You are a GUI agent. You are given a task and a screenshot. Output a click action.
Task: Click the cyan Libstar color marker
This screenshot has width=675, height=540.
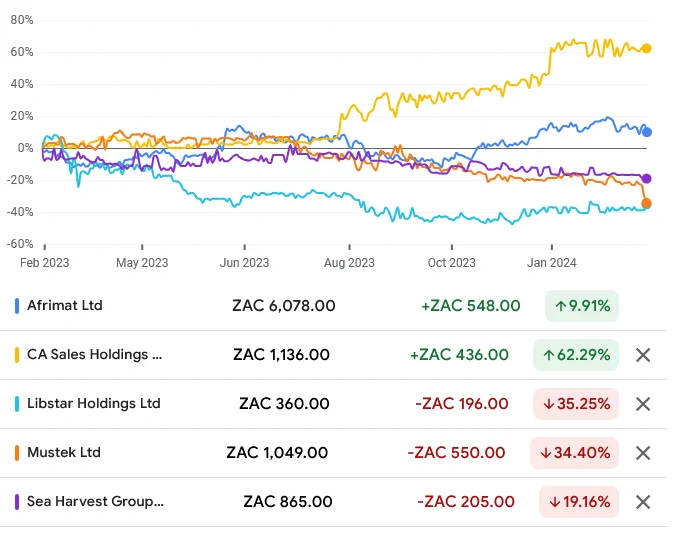pyautogui.click(x=17, y=404)
